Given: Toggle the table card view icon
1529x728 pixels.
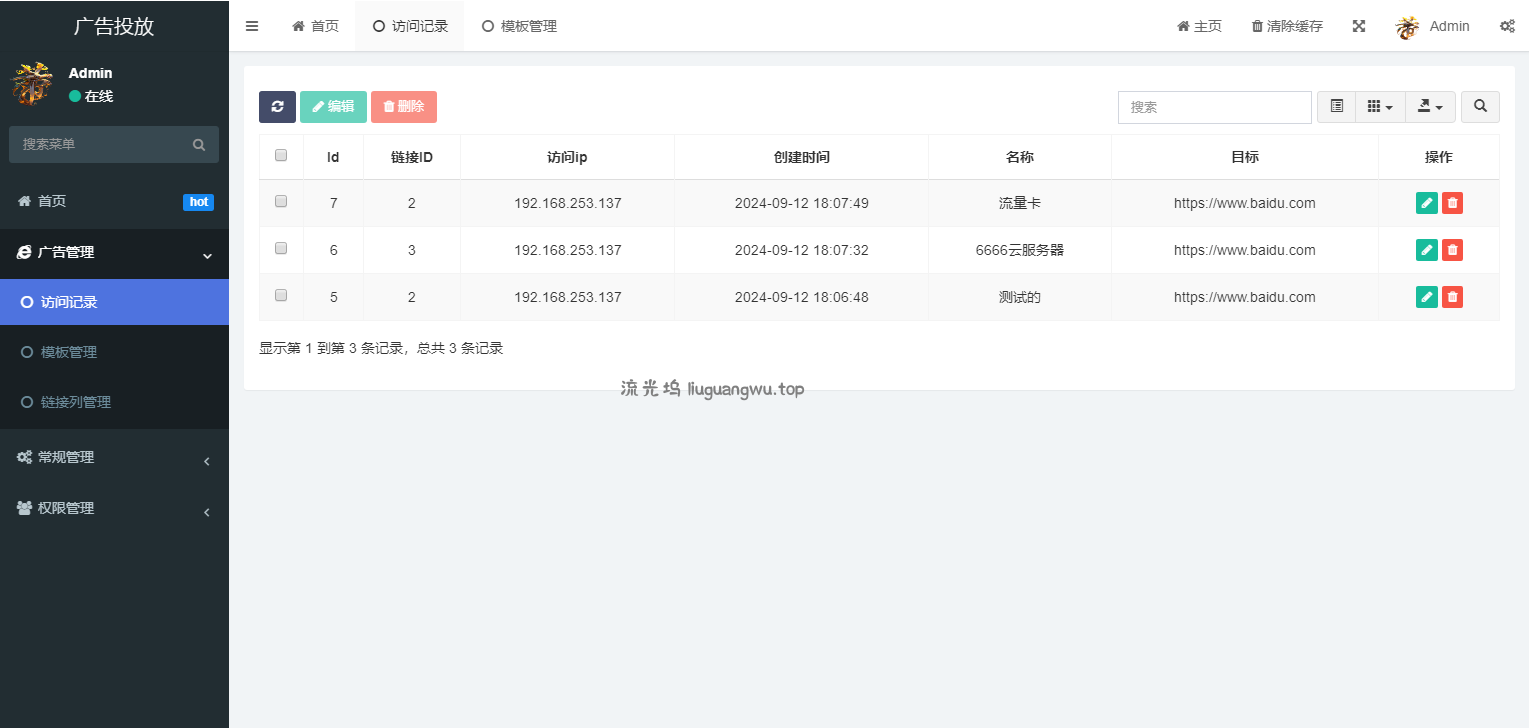Looking at the screenshot, I should pyautogui.click(x=1336, y=107).
